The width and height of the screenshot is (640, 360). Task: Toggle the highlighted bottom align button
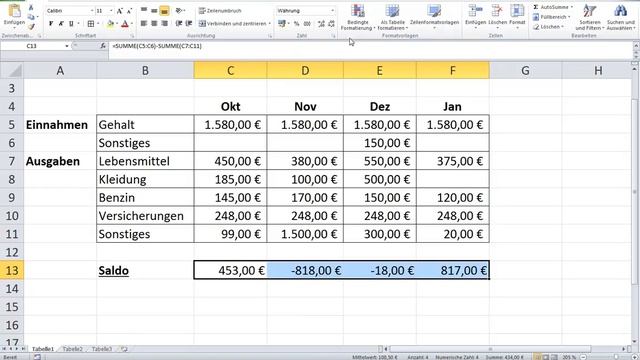click(x=164, y=11)
